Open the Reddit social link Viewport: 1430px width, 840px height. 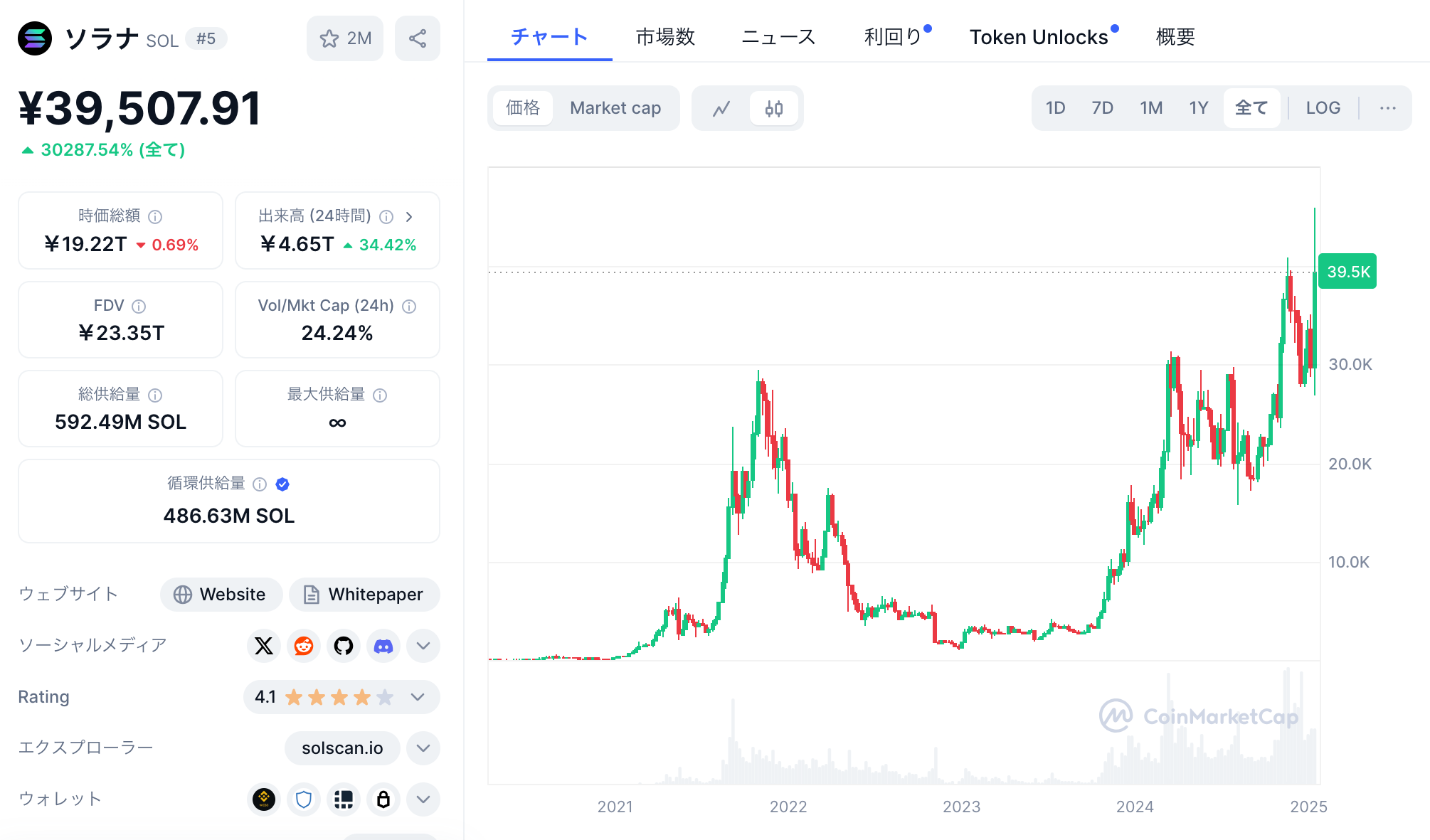pyautogui.click(x=304, y=646)
